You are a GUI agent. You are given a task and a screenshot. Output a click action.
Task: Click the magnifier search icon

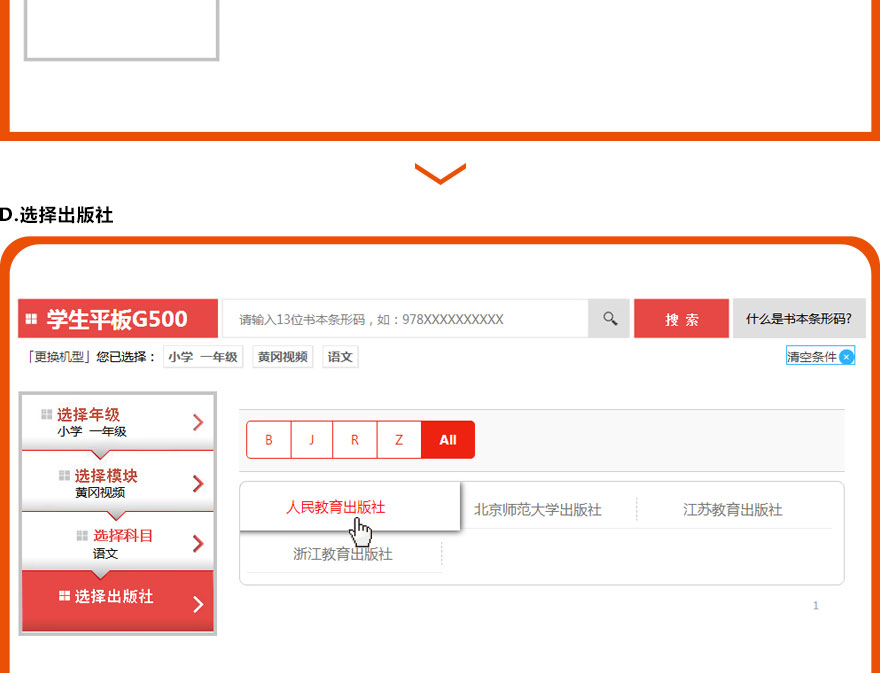pyautogui.click(x=610, y=318)
